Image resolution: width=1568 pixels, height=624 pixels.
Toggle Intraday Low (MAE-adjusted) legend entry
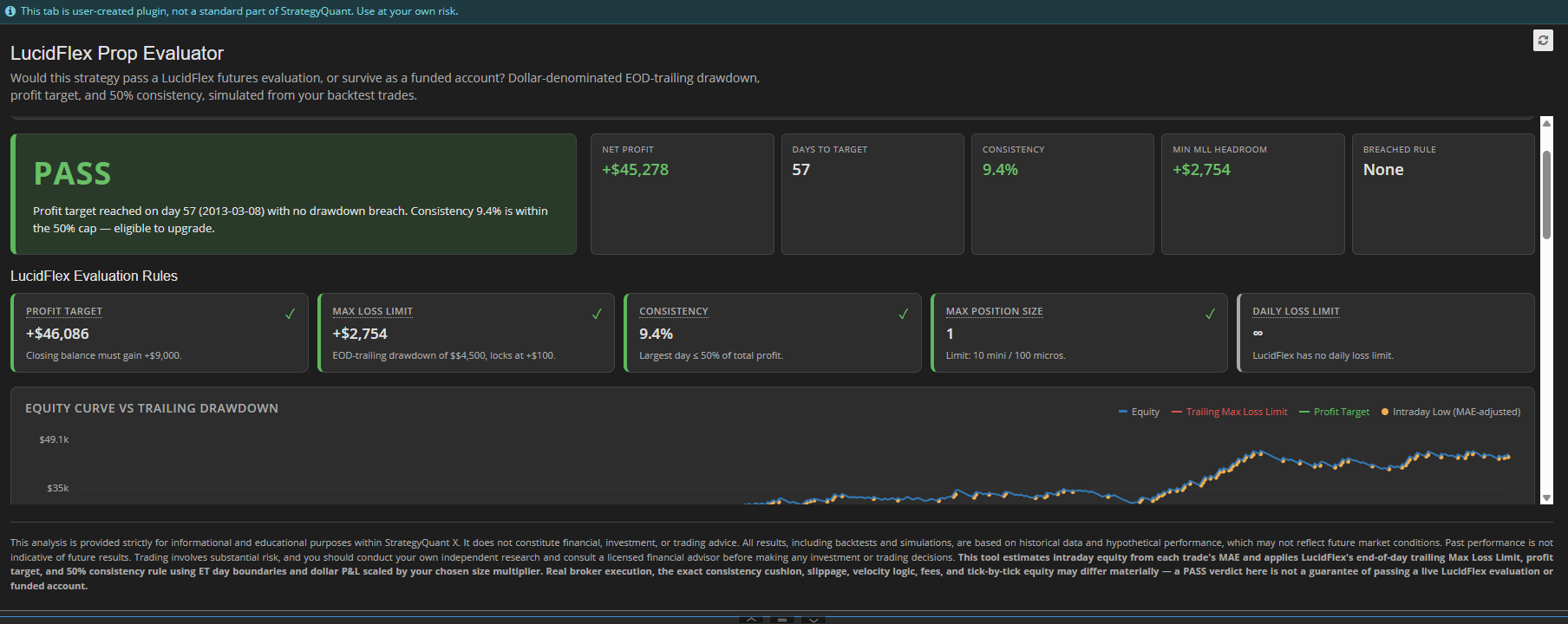1451,412
